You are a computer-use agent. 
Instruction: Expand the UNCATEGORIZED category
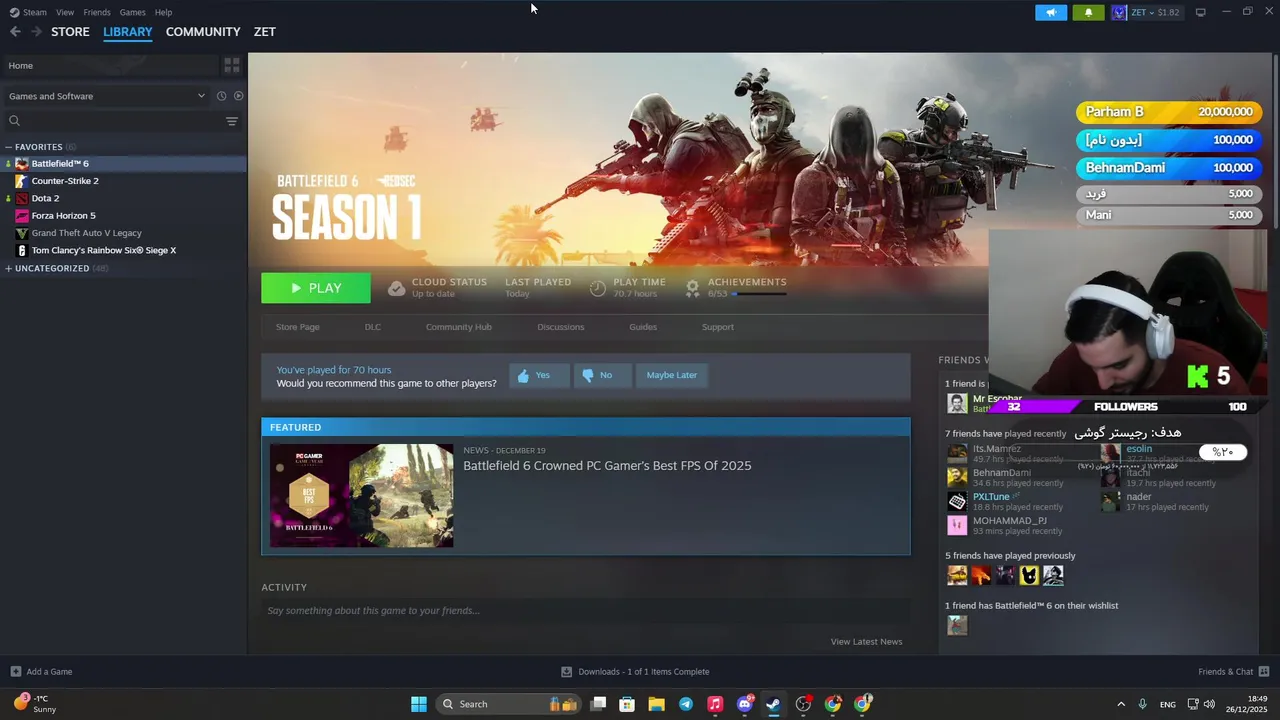coord(8,268)
